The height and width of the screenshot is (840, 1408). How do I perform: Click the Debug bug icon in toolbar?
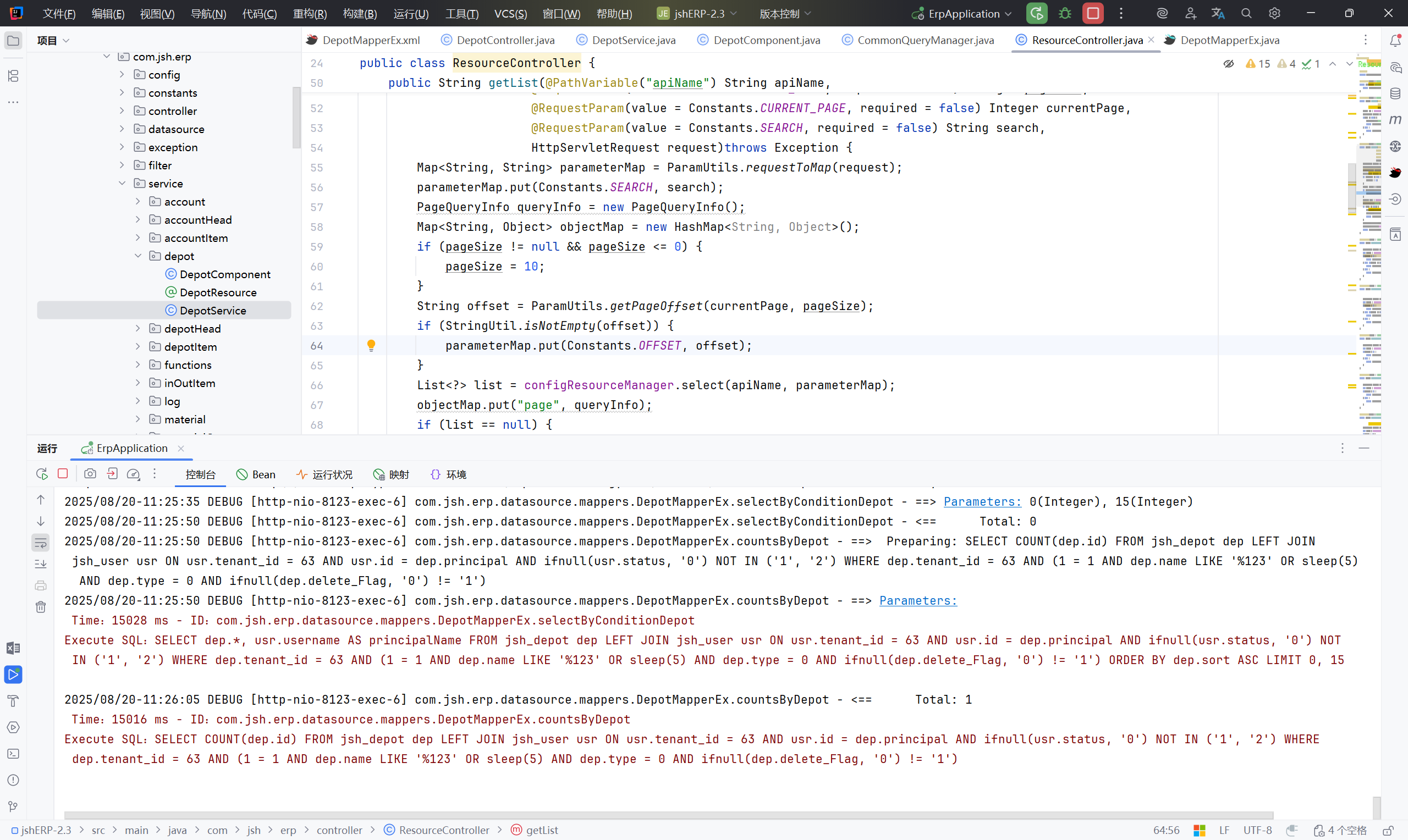point(1065,14)
